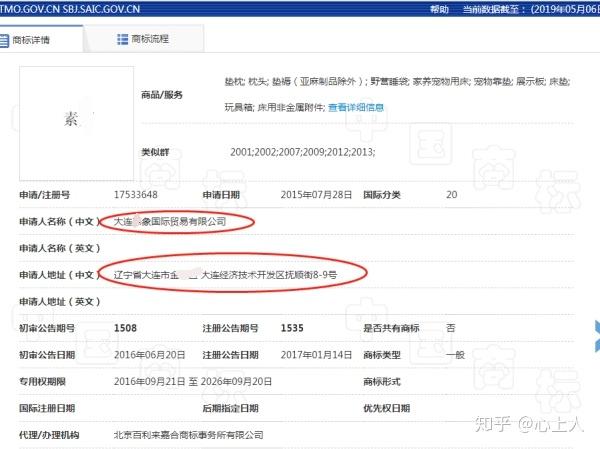Click the 帮助 link in header

tap(439, 9)
